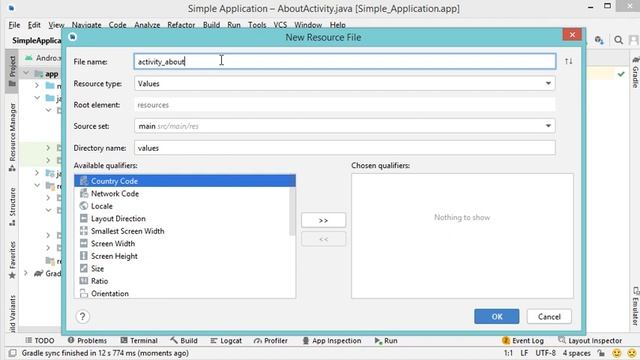This screenshot has width=640, height=360.
Task: Click the sort arrows icon beside File name
Action: 569,61
